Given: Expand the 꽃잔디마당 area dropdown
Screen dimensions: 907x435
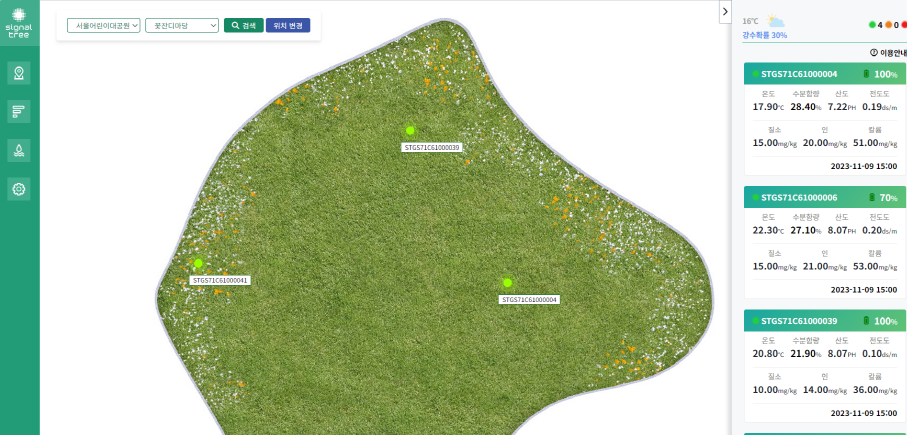Looking at the screenshot, I should coord(181,25).
